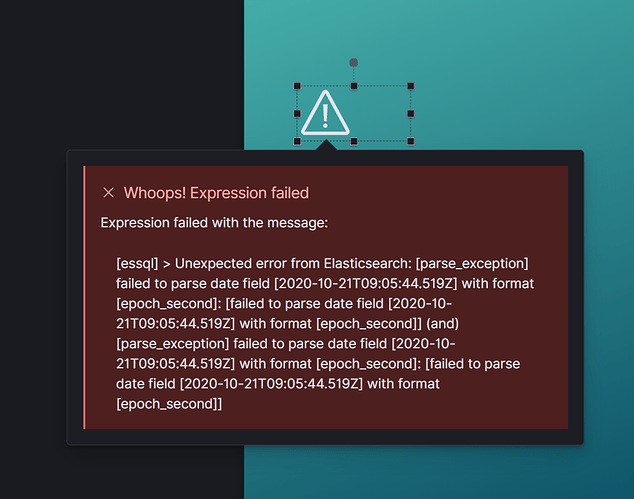
Task: Click the essql parse_exception error message text
Action: pos(325,334)
